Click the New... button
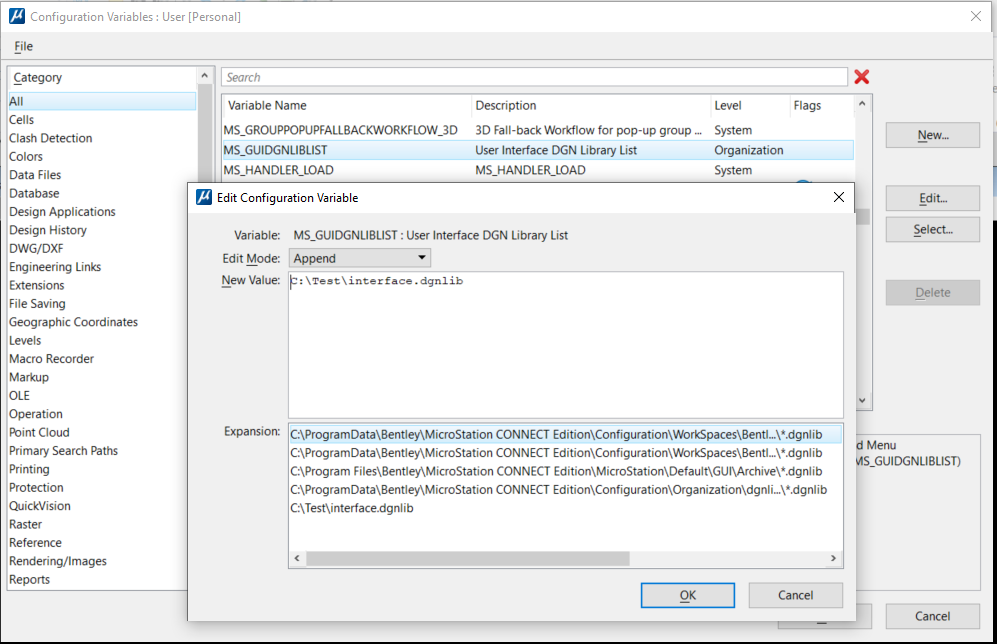The width and height of the screenshot is (997, 644). click(x=933, y=135)
